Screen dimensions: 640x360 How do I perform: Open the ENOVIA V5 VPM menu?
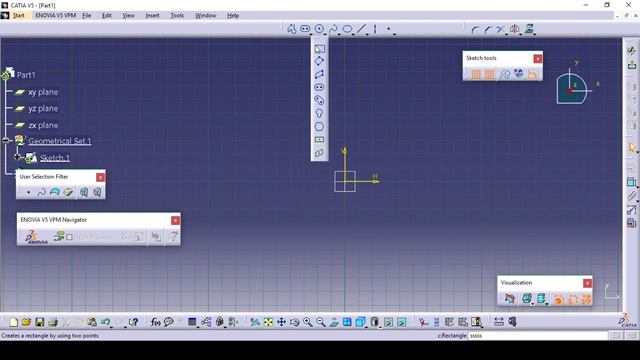coord(56,16)
